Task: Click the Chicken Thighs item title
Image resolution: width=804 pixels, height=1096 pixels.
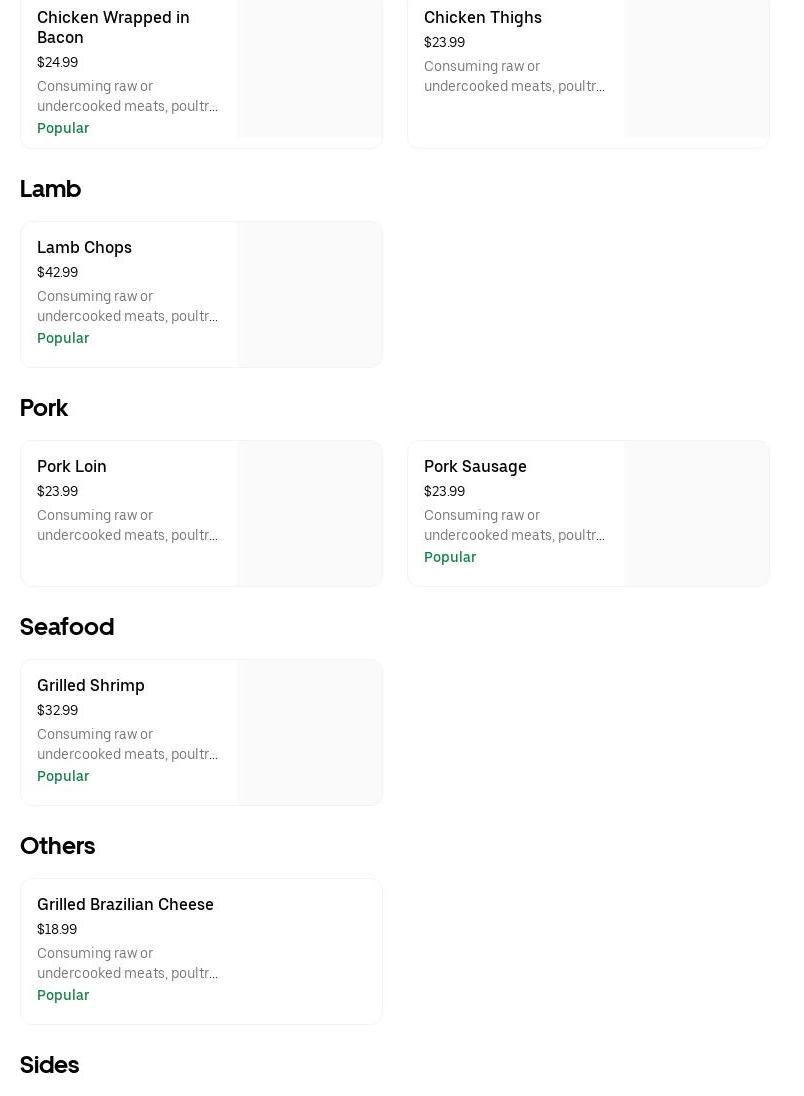Action: (x=482, y=17)
